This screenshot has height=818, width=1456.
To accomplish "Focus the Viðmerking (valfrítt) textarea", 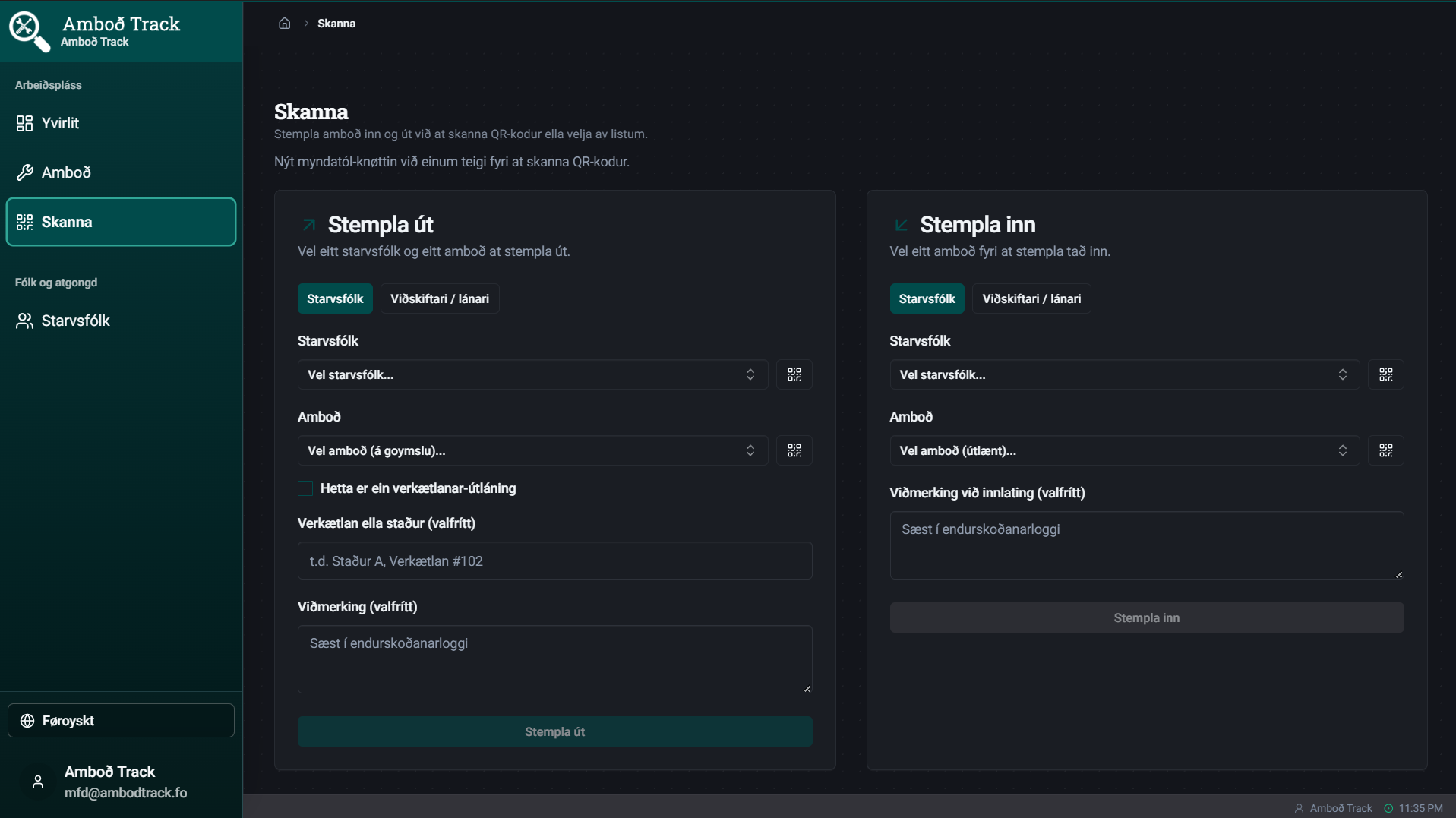I will [554, 659].
